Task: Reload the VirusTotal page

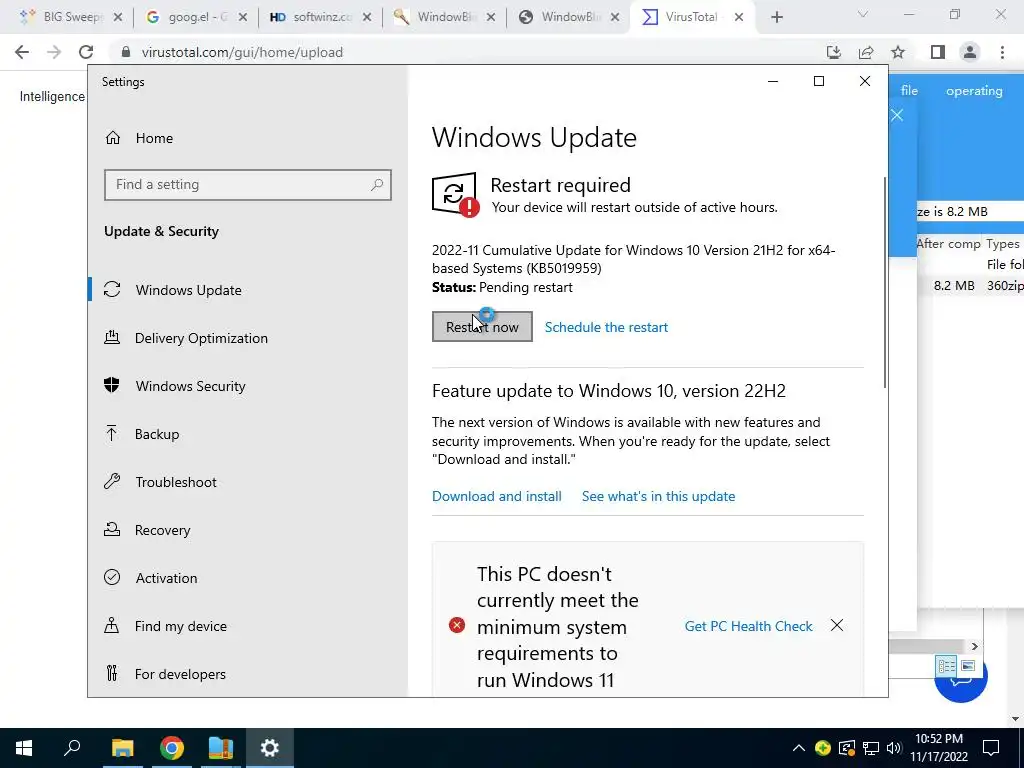Action: coord(86,52)
